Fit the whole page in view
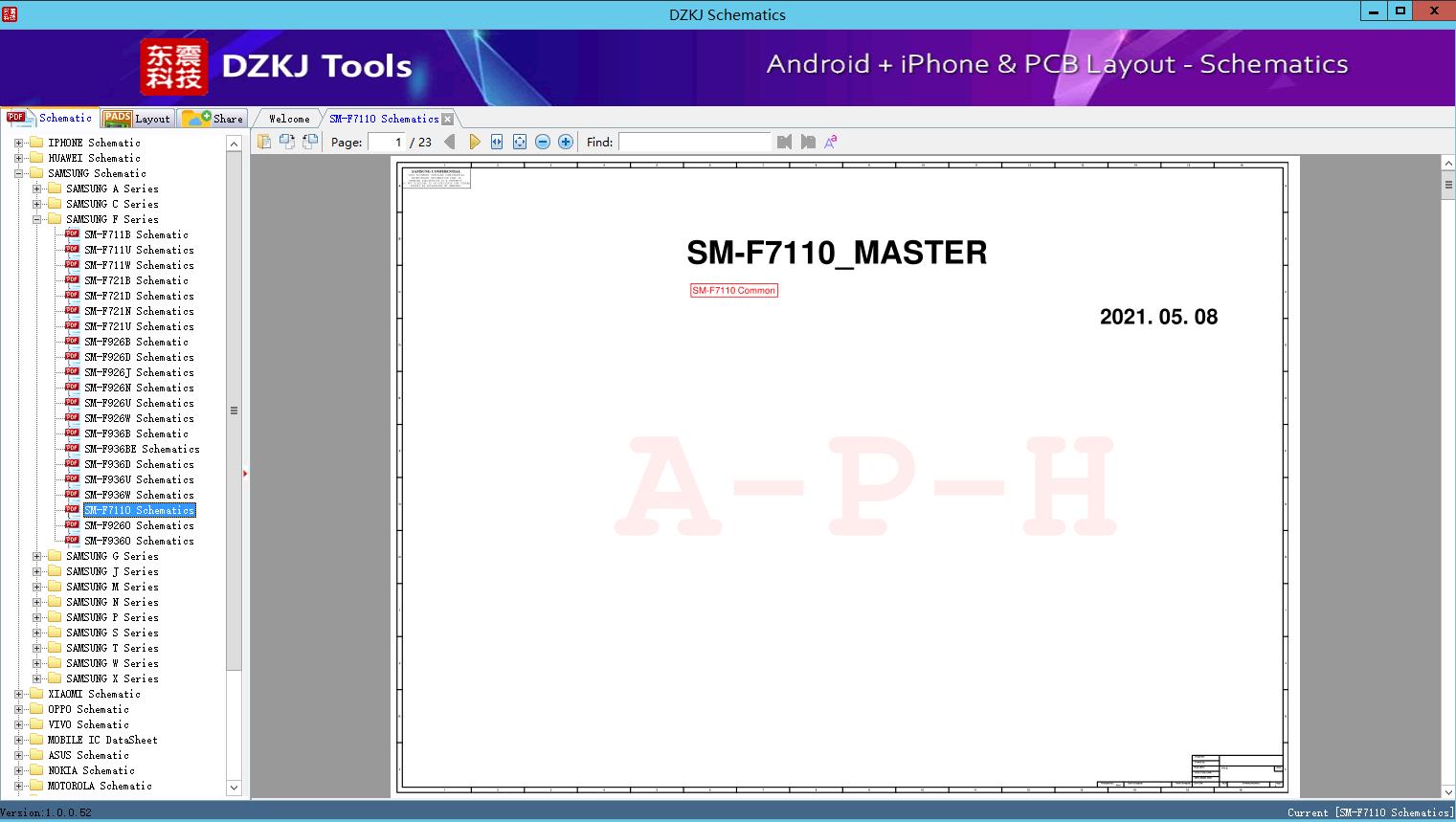 coord(520,142)
